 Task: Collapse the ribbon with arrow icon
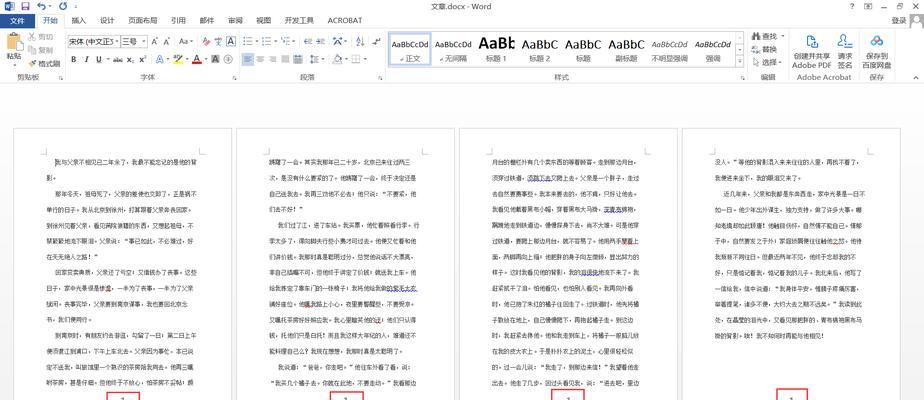(916, 78)
